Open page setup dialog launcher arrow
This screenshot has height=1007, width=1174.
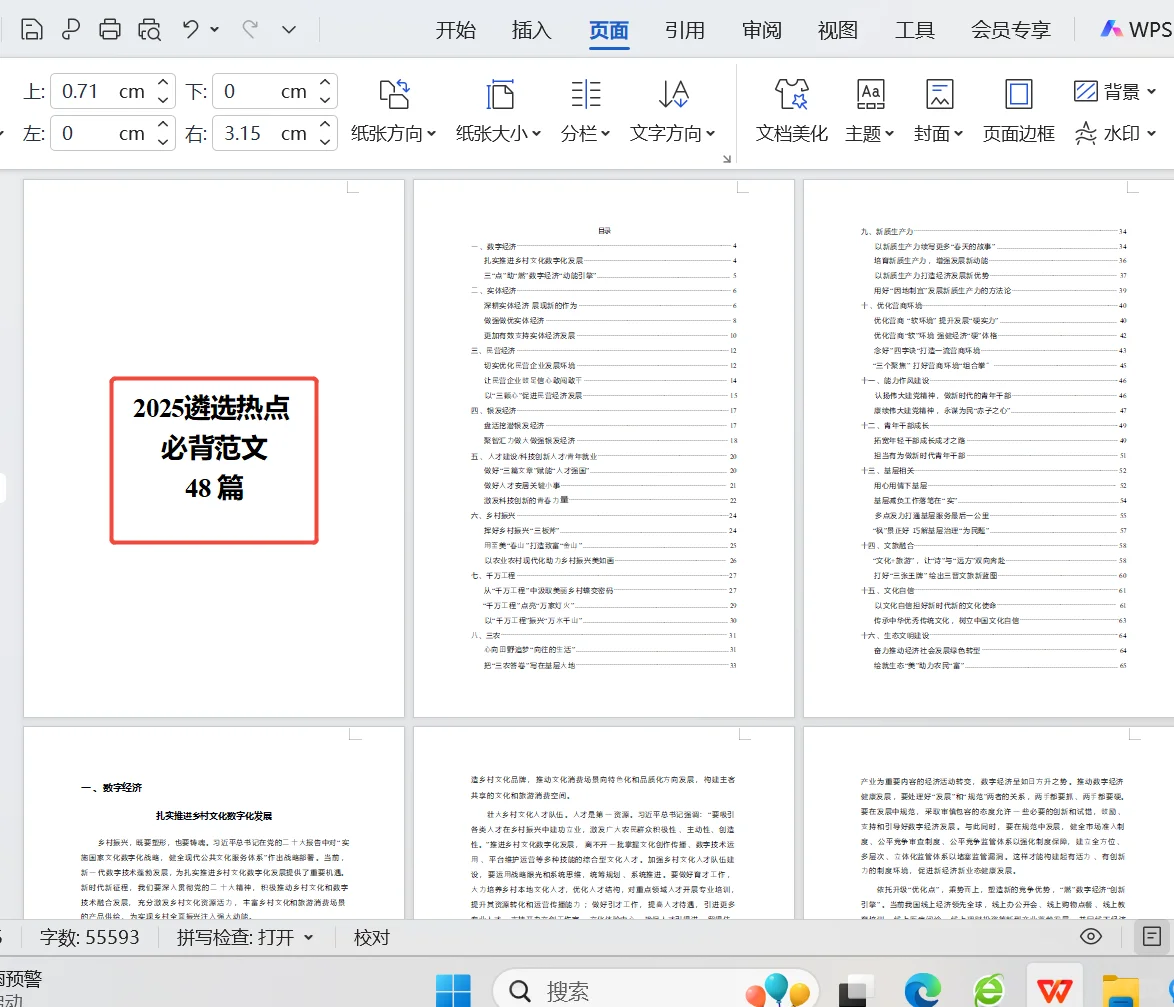pos(726,159)
